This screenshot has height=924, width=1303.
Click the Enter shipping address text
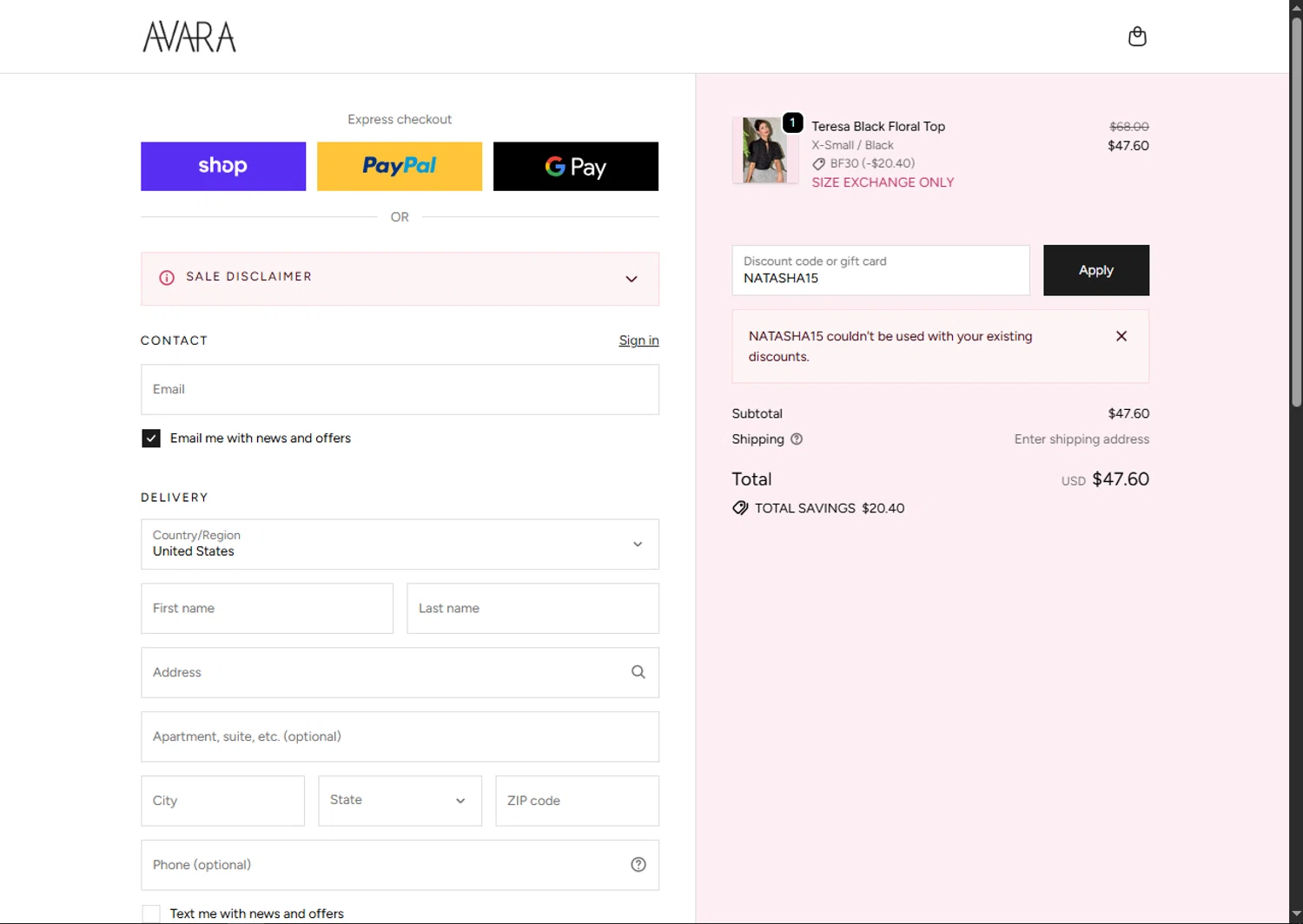(x=1081, y=439)
